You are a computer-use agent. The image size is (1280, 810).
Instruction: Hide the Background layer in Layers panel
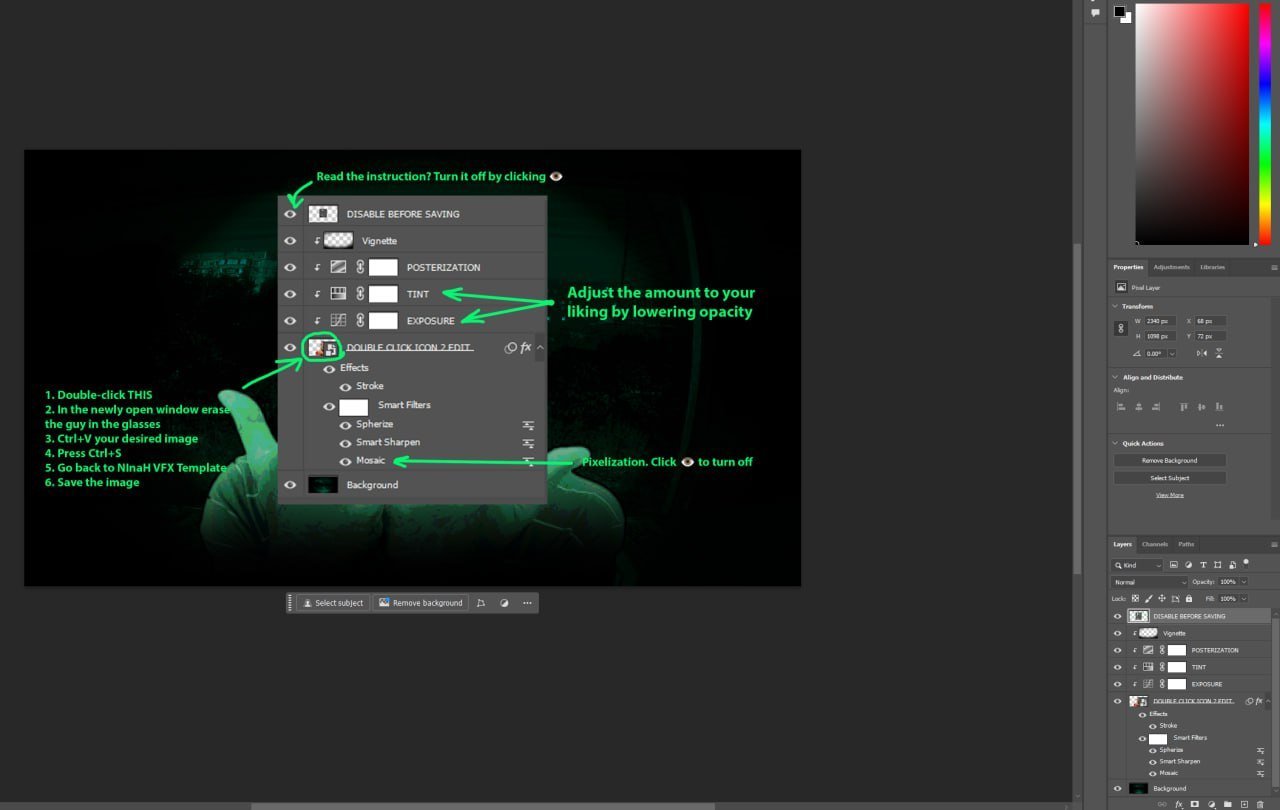click(x=1118, y=788)
